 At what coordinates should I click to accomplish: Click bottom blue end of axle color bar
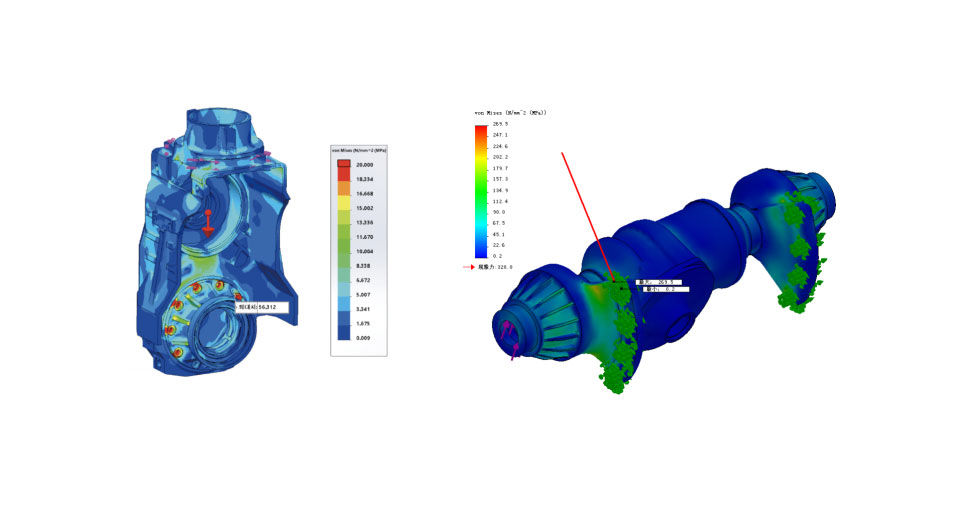[480, 254]
